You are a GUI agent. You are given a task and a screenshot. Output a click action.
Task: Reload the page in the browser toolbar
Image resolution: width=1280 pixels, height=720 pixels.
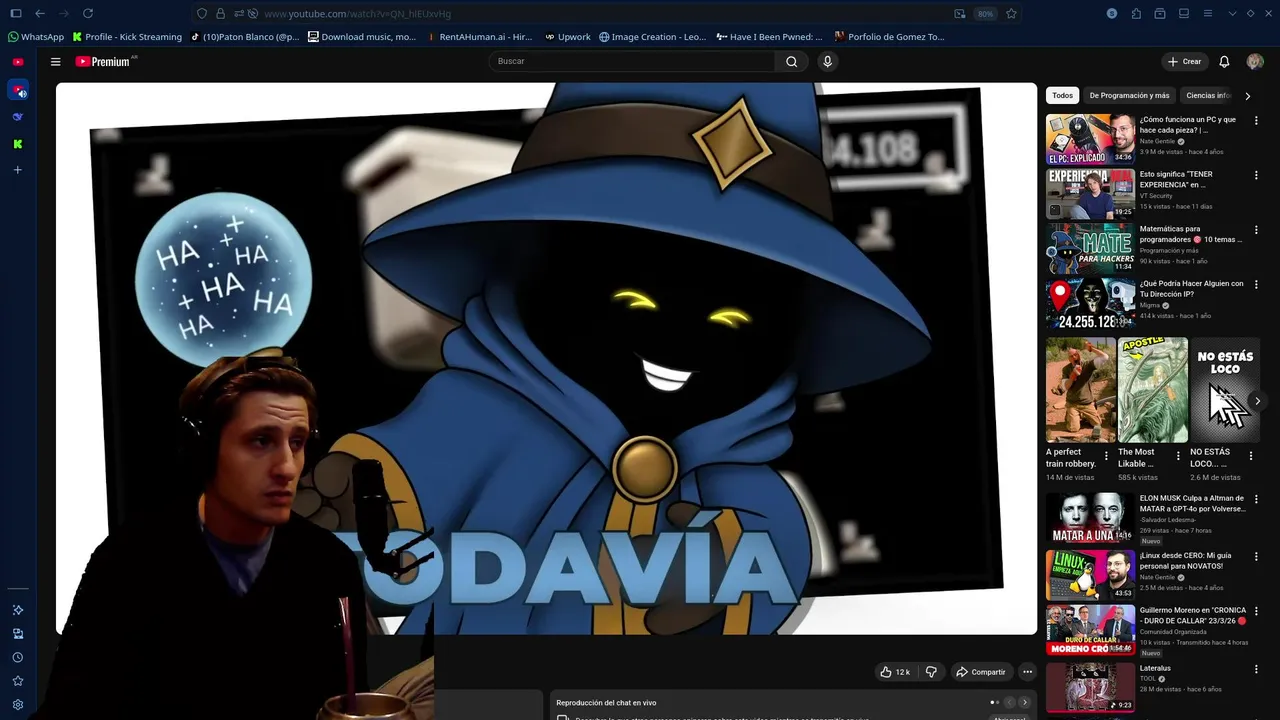[88, 13]
